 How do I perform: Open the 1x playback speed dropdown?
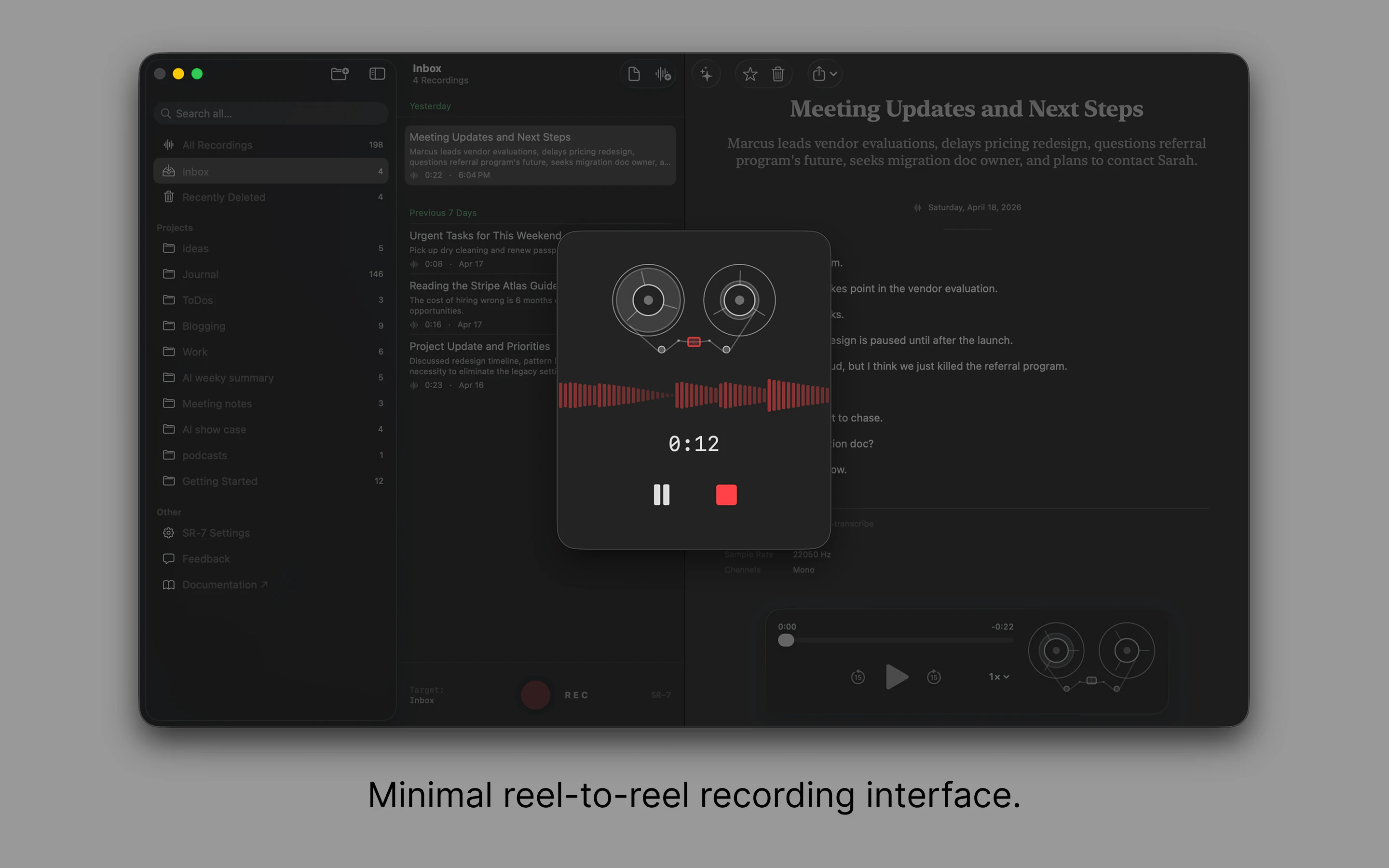point(999,677)
